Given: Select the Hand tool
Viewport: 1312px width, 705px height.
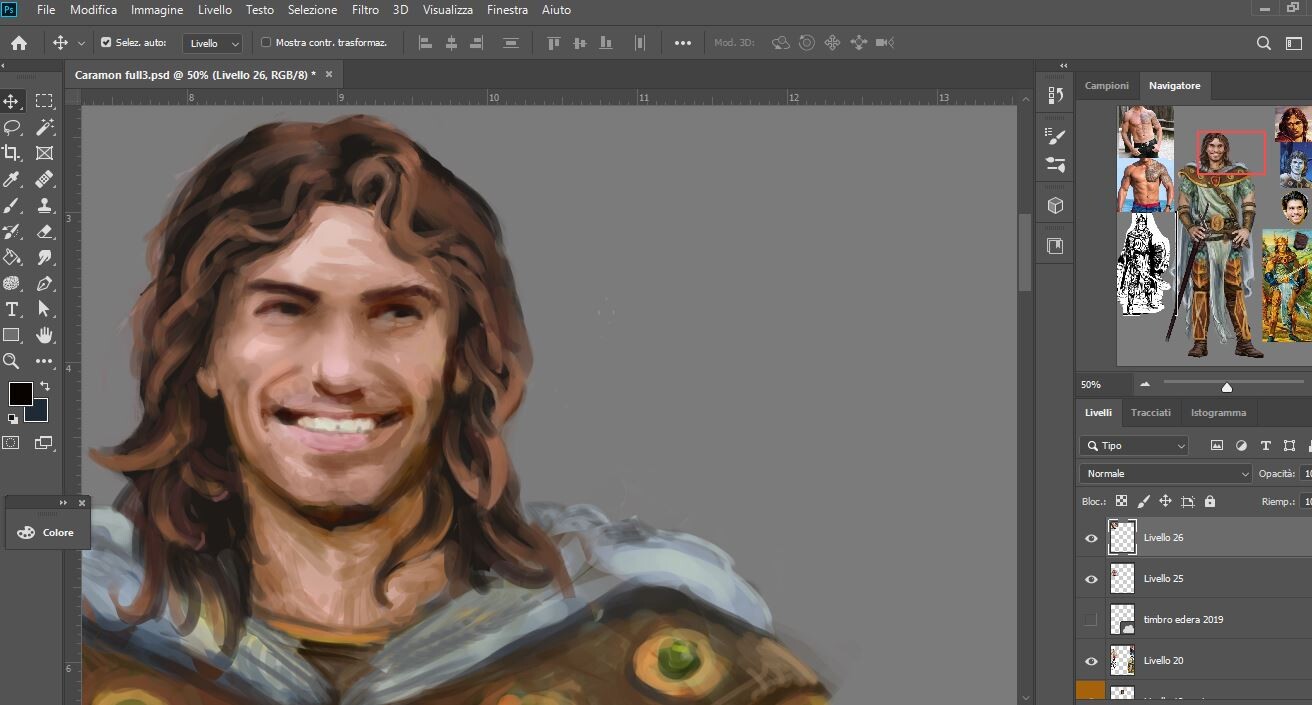Looking at the screenshot, I should (44, 335).
